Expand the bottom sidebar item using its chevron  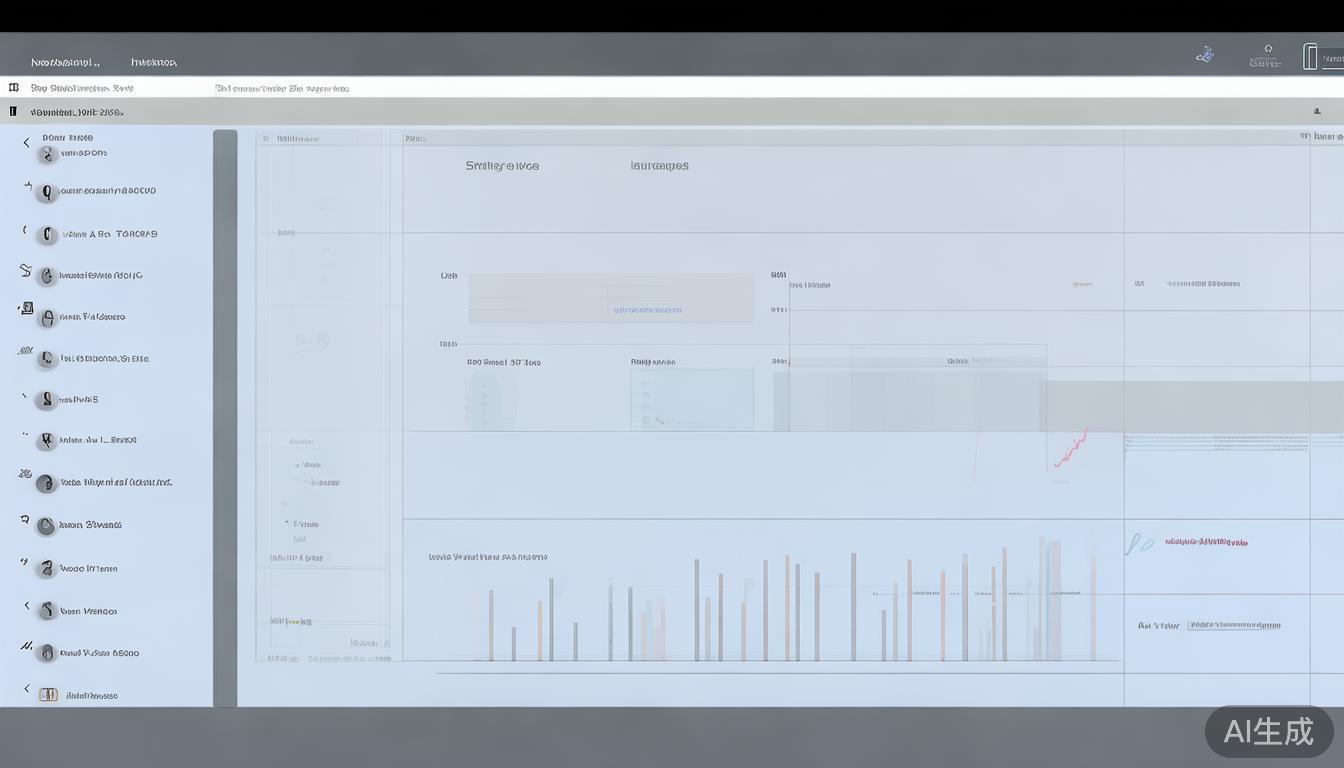click(x=27, y=689)
